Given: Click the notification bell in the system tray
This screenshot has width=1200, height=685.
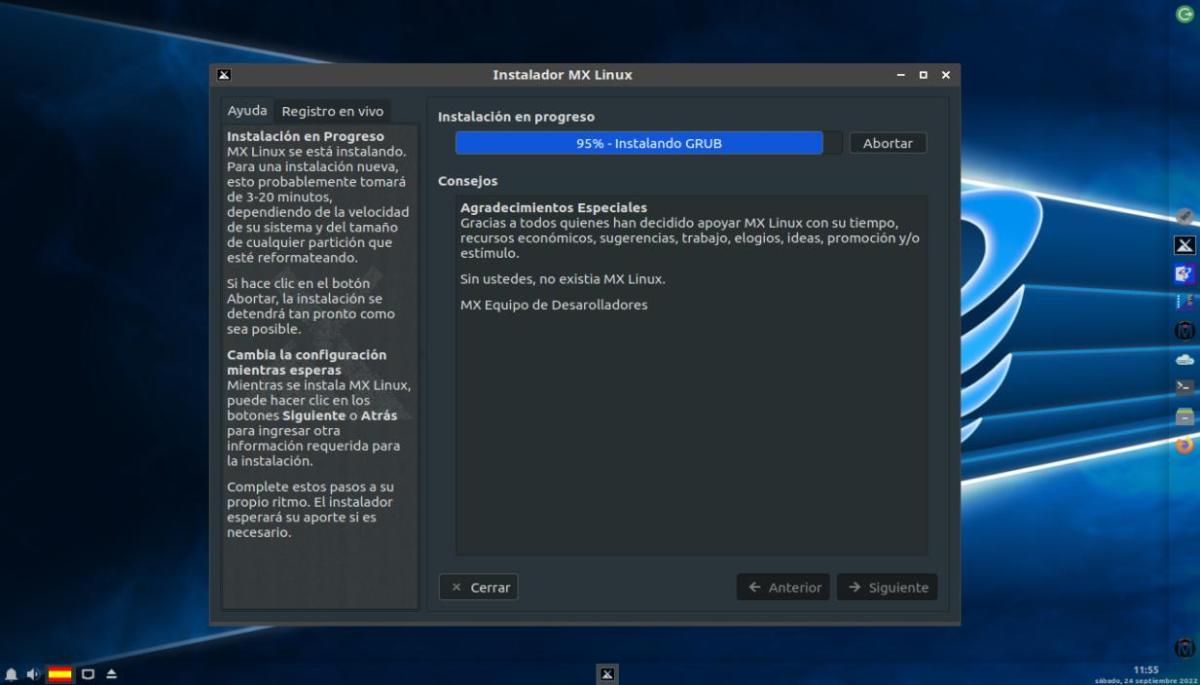Looking at the screenshot, I should (11, 674).
